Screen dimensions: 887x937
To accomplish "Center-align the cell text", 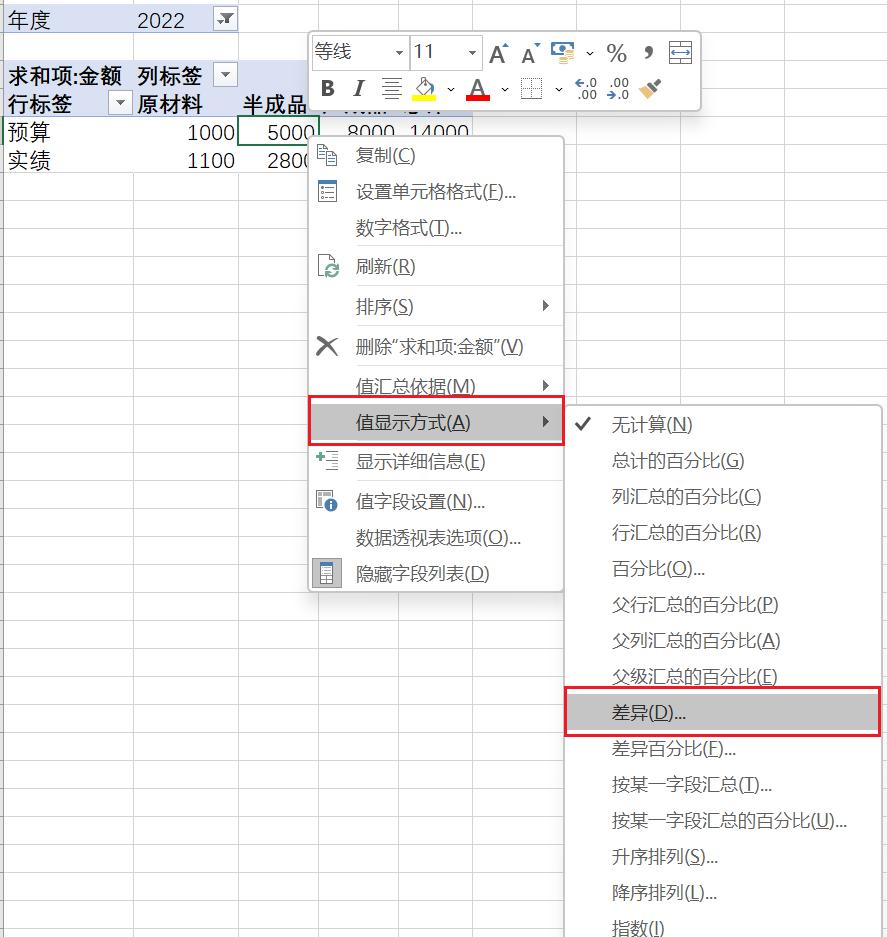I will point(391,88).
